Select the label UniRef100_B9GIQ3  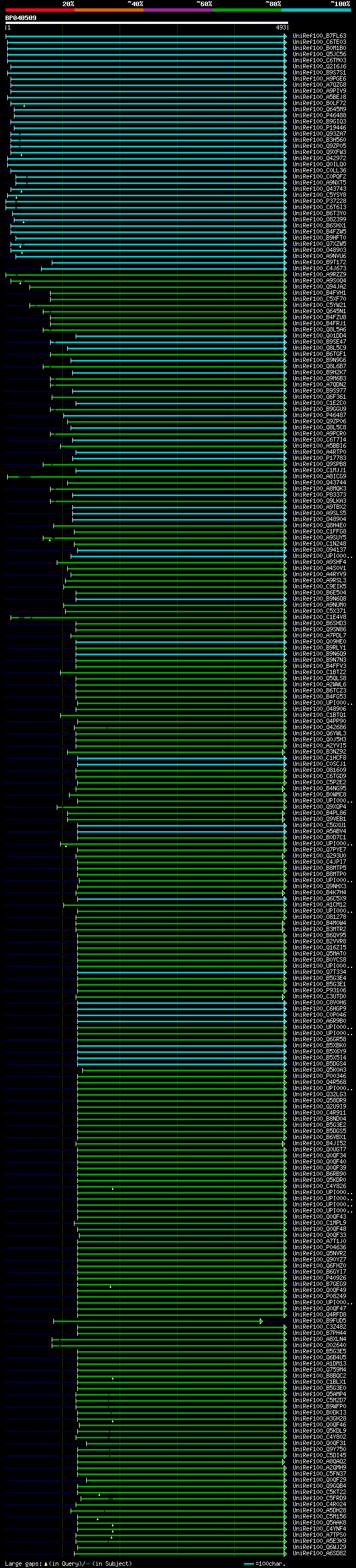[319, 121]
